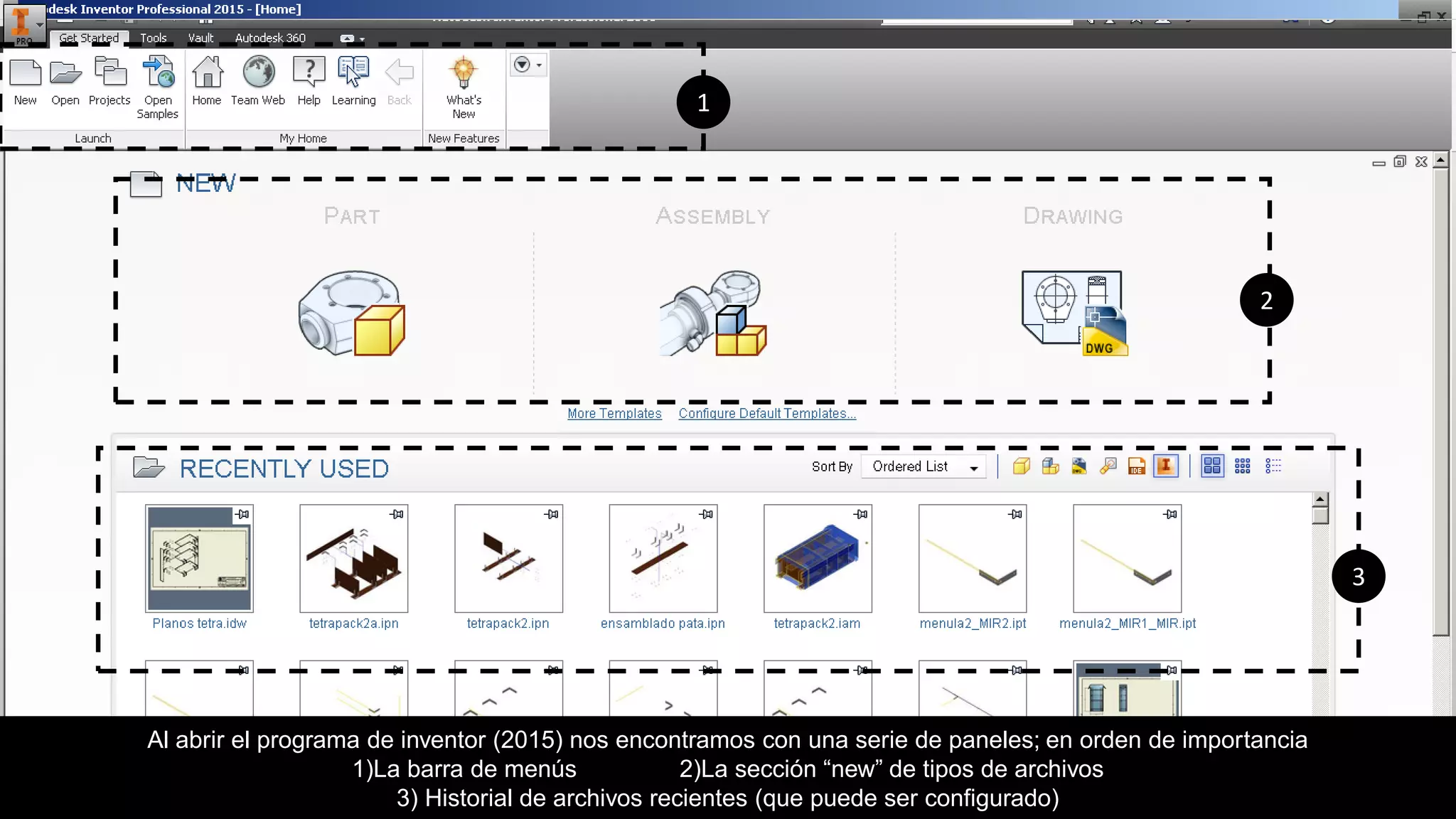Switch to the Tools tab
The width and height of the screenshot is (1456, 819).
153,38
